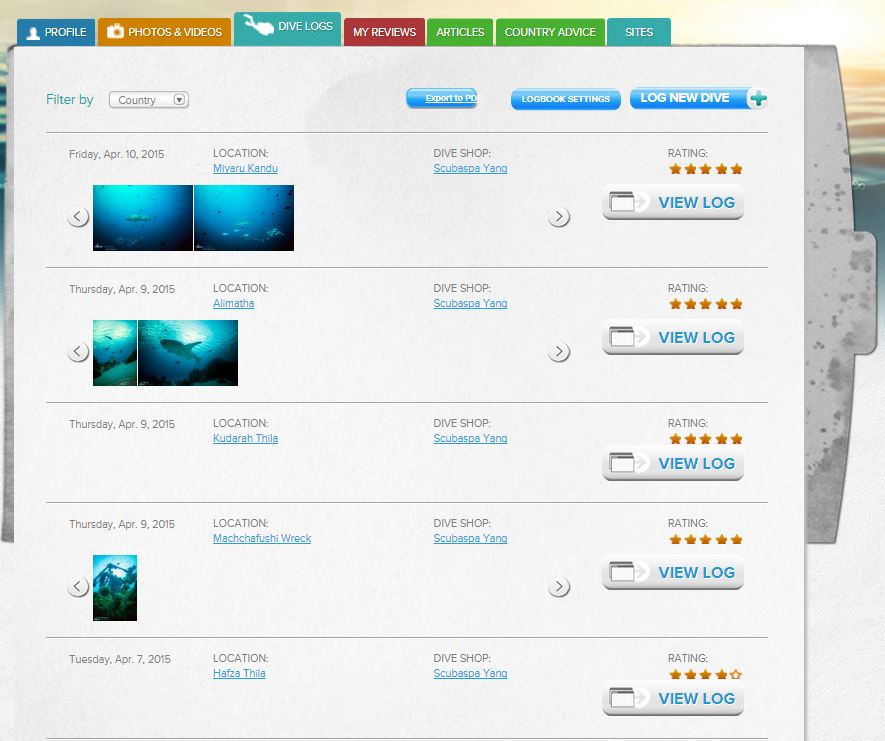Click the date Tuesday, Apr. 7, 2015

[120, 659]
